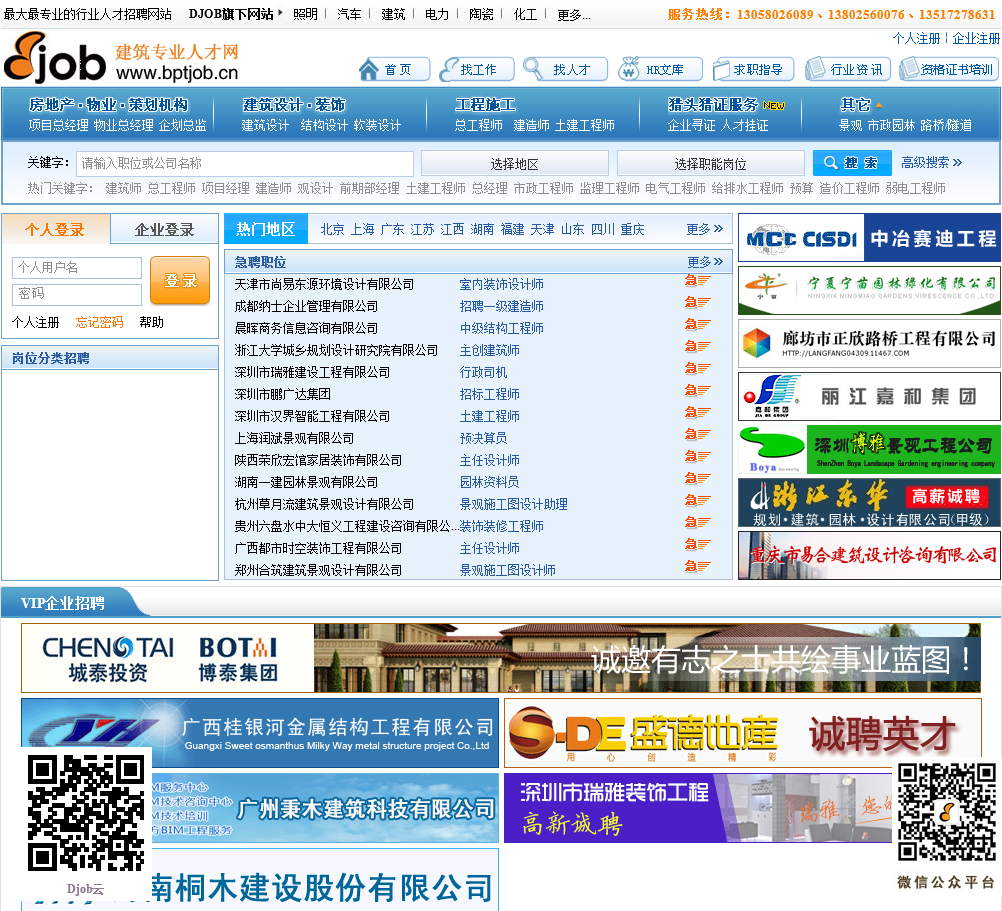The width and height of the screenshot is (1002, 911).
Task: Click 帮助 link in login box
Action: tap(151, 322)
